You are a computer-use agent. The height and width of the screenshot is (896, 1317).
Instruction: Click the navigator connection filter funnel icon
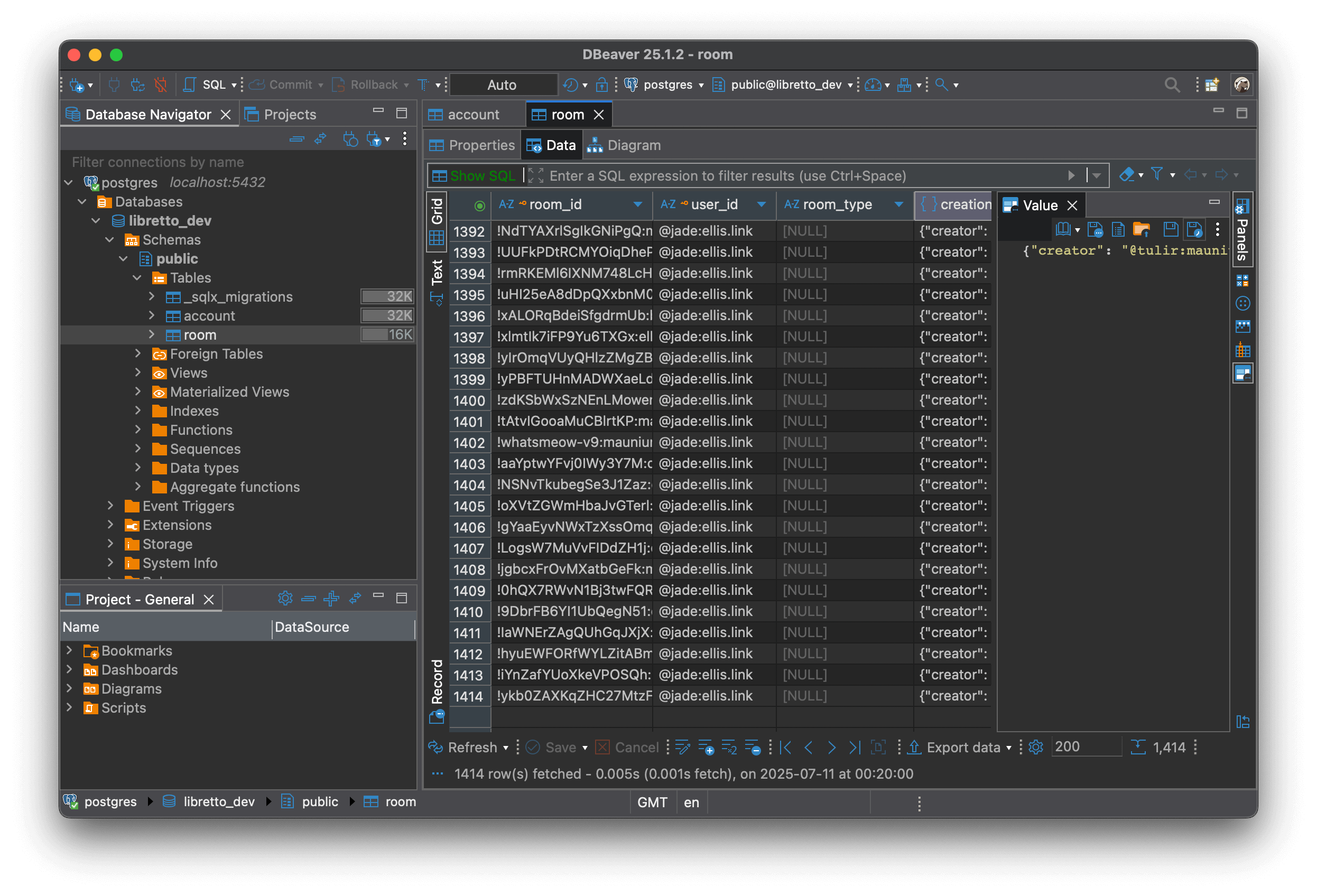pyautogui.click(x=374, y=139)
